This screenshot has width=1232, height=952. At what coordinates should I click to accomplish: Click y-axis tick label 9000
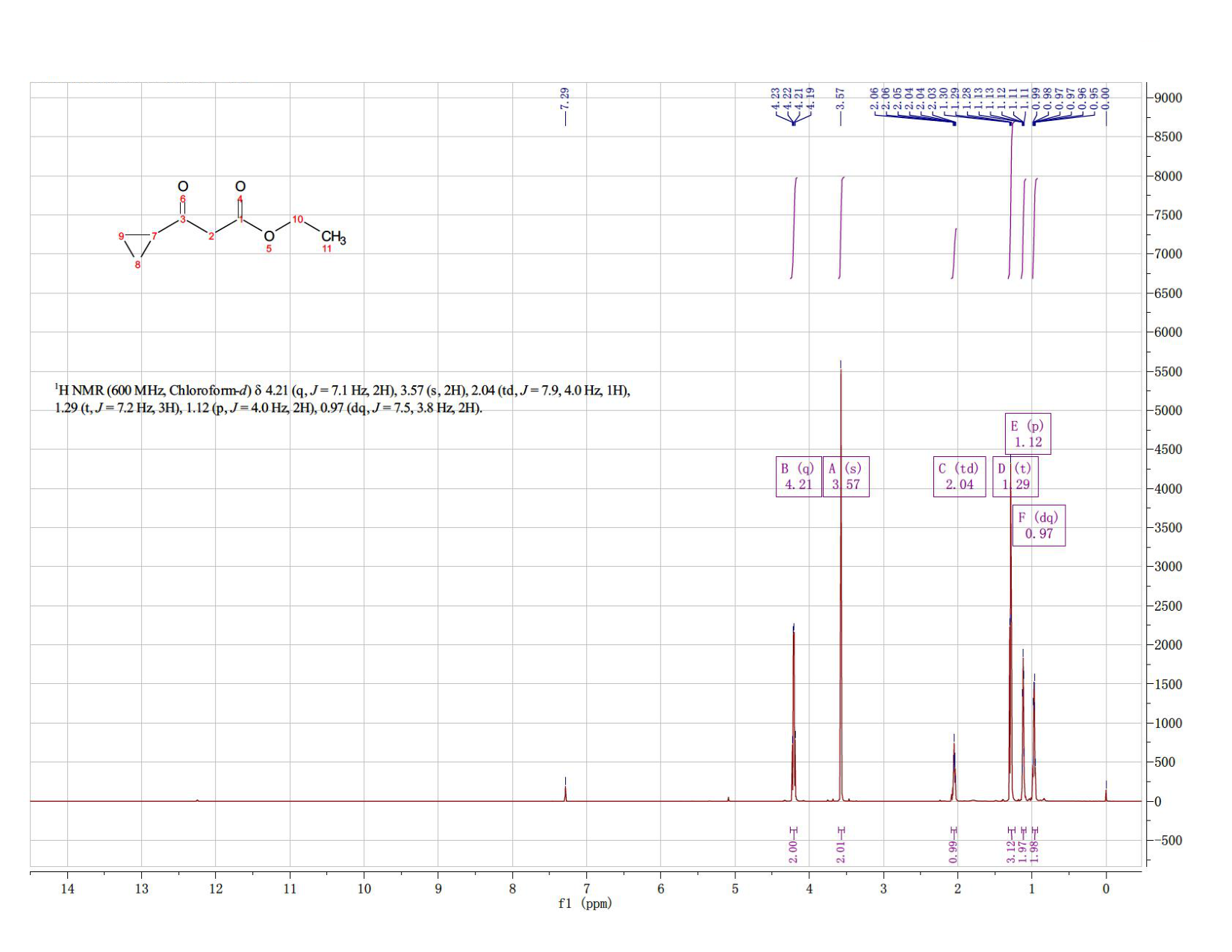click(x=1168, y=98)
